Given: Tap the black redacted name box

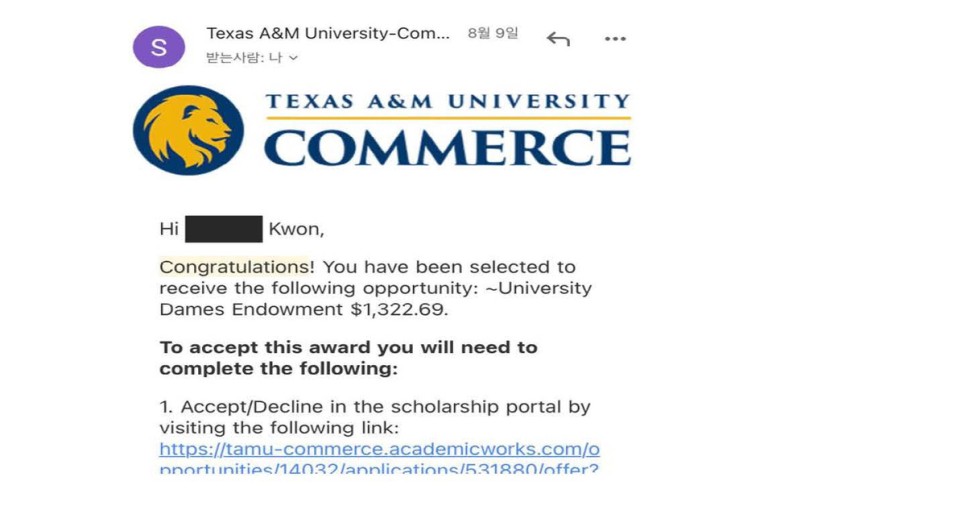Looking at the screenshot, I should (x=224, y=229).
